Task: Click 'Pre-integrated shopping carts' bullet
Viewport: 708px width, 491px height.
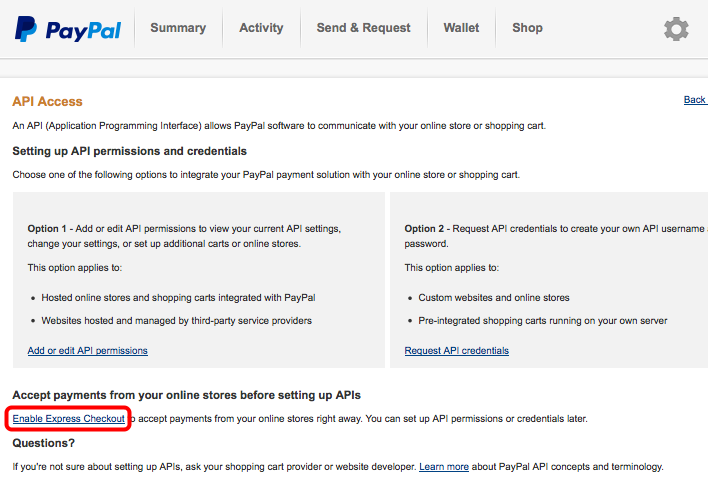Action: pos(543,321)
